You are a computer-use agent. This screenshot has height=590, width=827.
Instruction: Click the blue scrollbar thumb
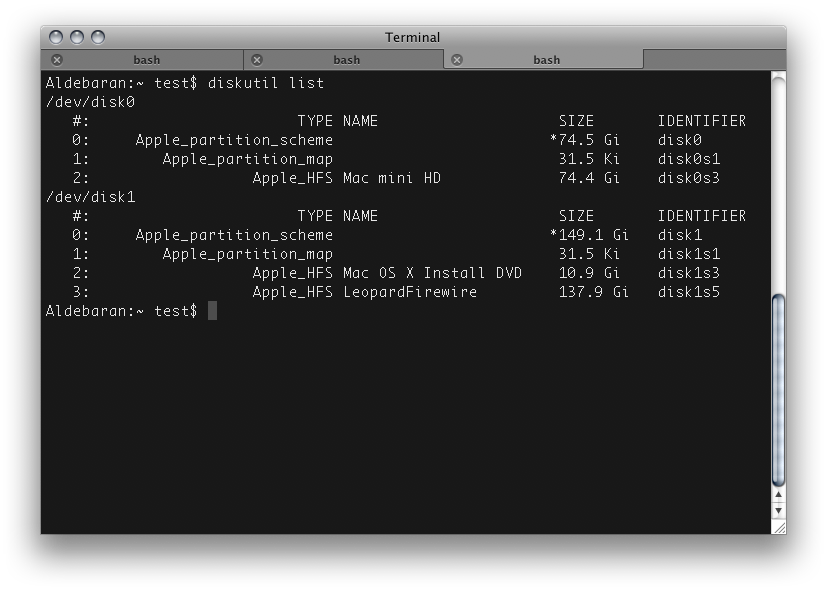[778, 390]
